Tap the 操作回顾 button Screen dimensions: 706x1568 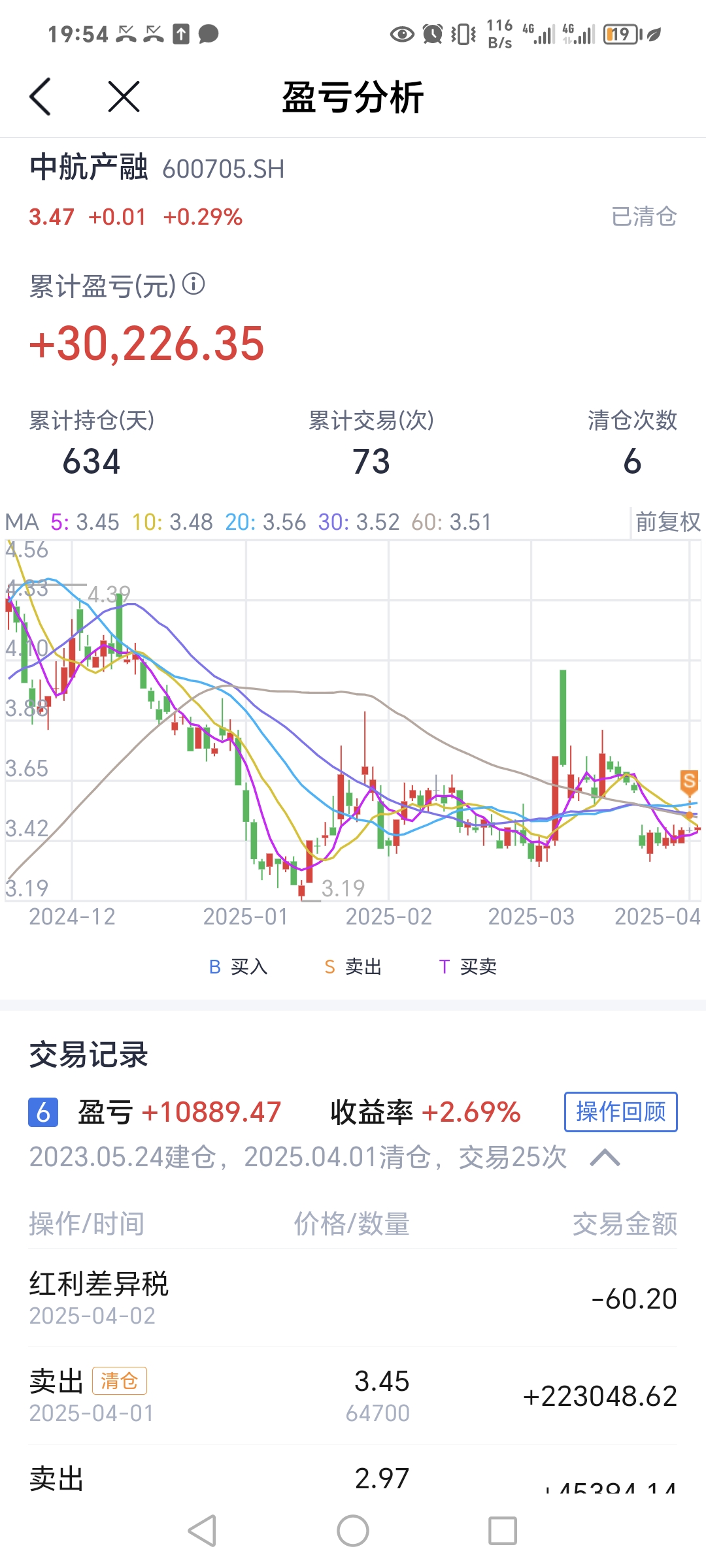(621, 1111)
